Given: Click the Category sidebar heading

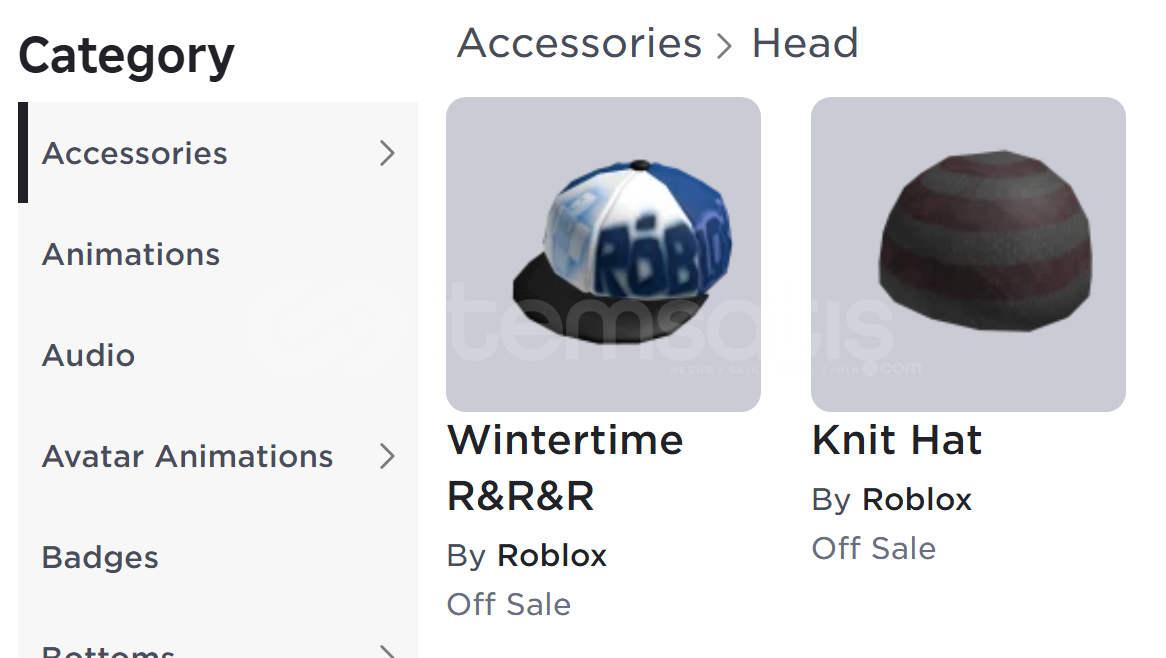Looking at the screenshot, I should 126,57.
